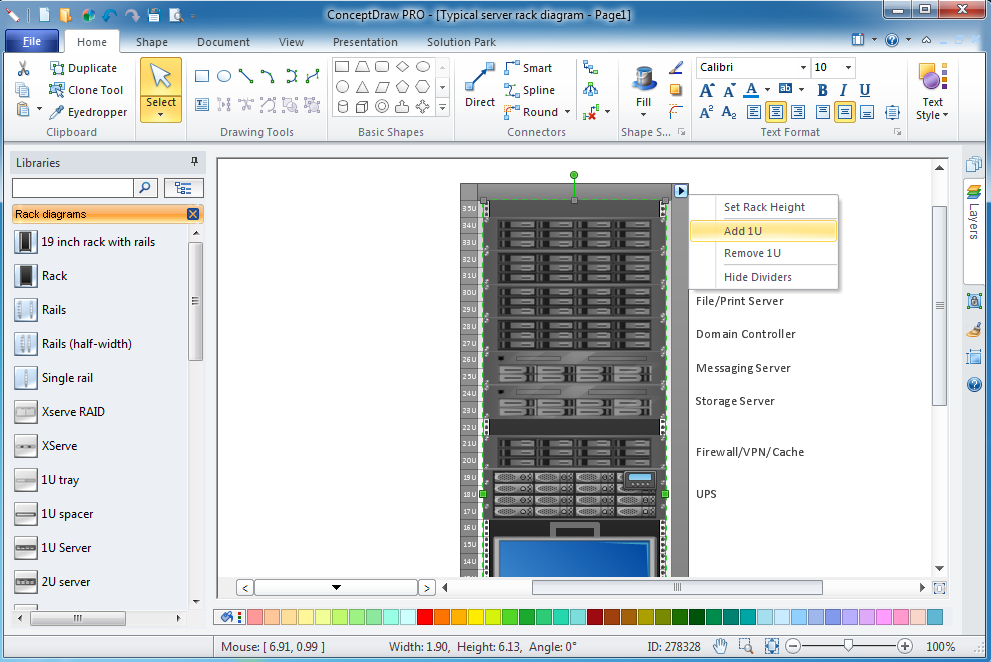
Task: Toggle Italic text formatting
Action: 843,90
